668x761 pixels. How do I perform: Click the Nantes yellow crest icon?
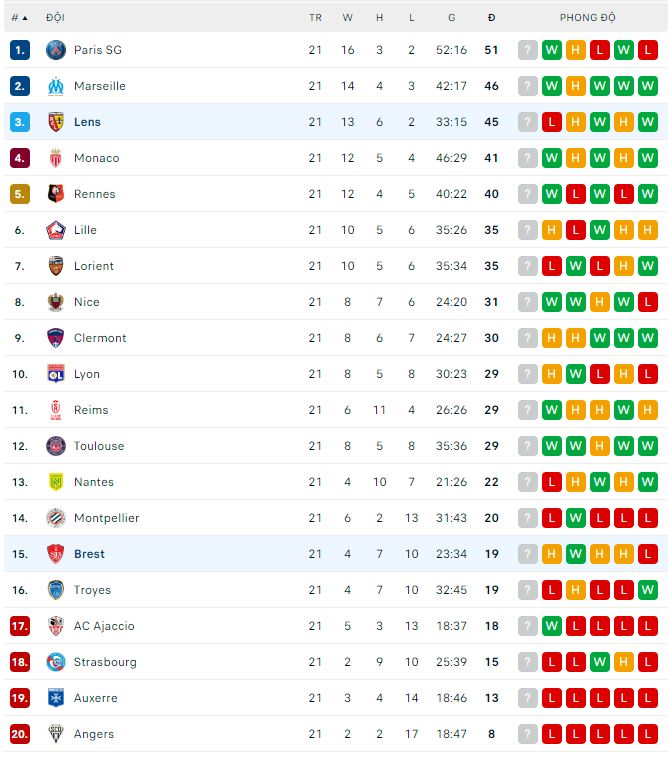coord(56,482)
